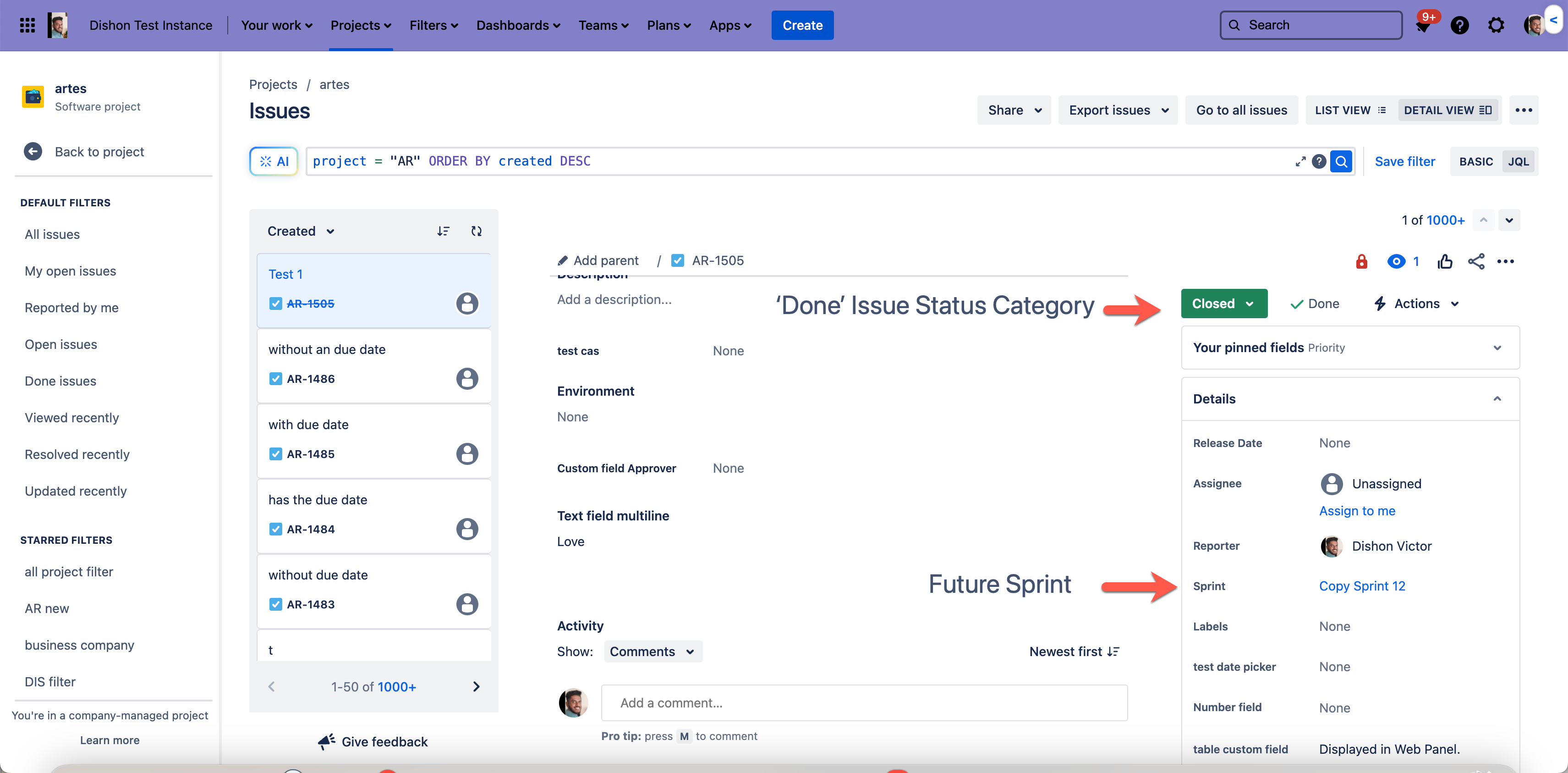Collapse the Details panel
This screenshot has width=1568, height=773.
[1497, 399]
